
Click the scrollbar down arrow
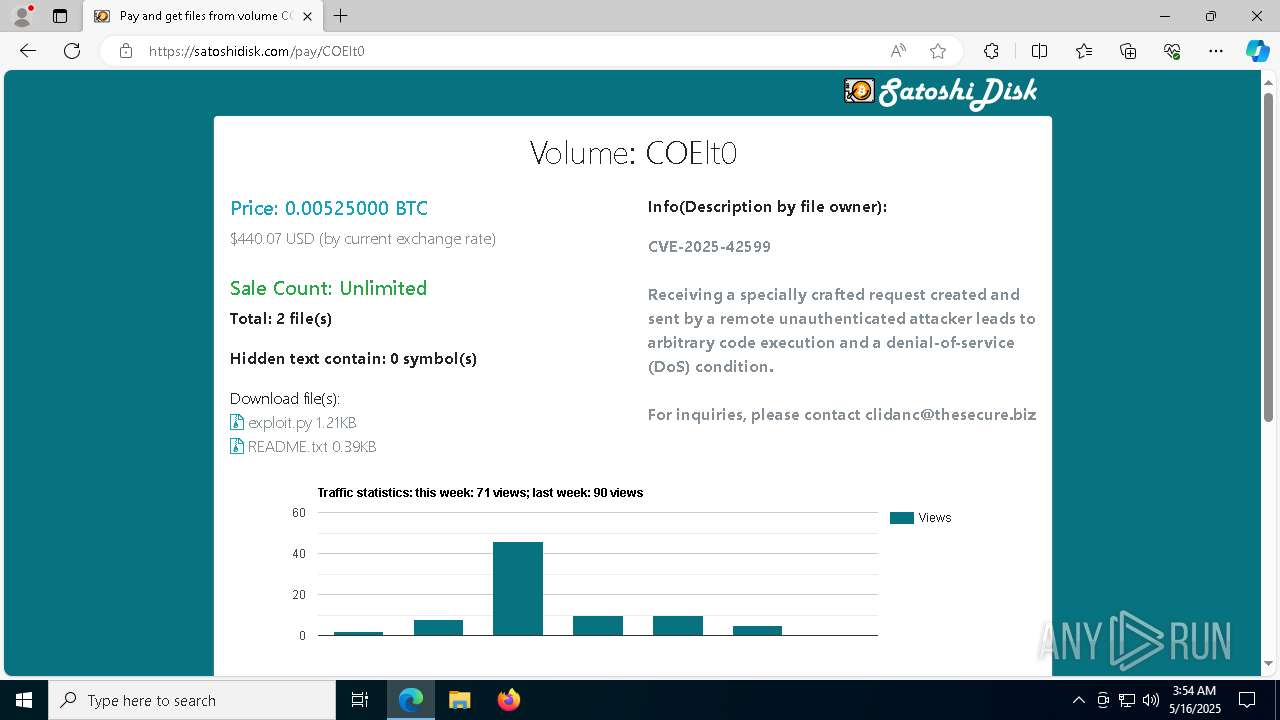click(1269, 663)
